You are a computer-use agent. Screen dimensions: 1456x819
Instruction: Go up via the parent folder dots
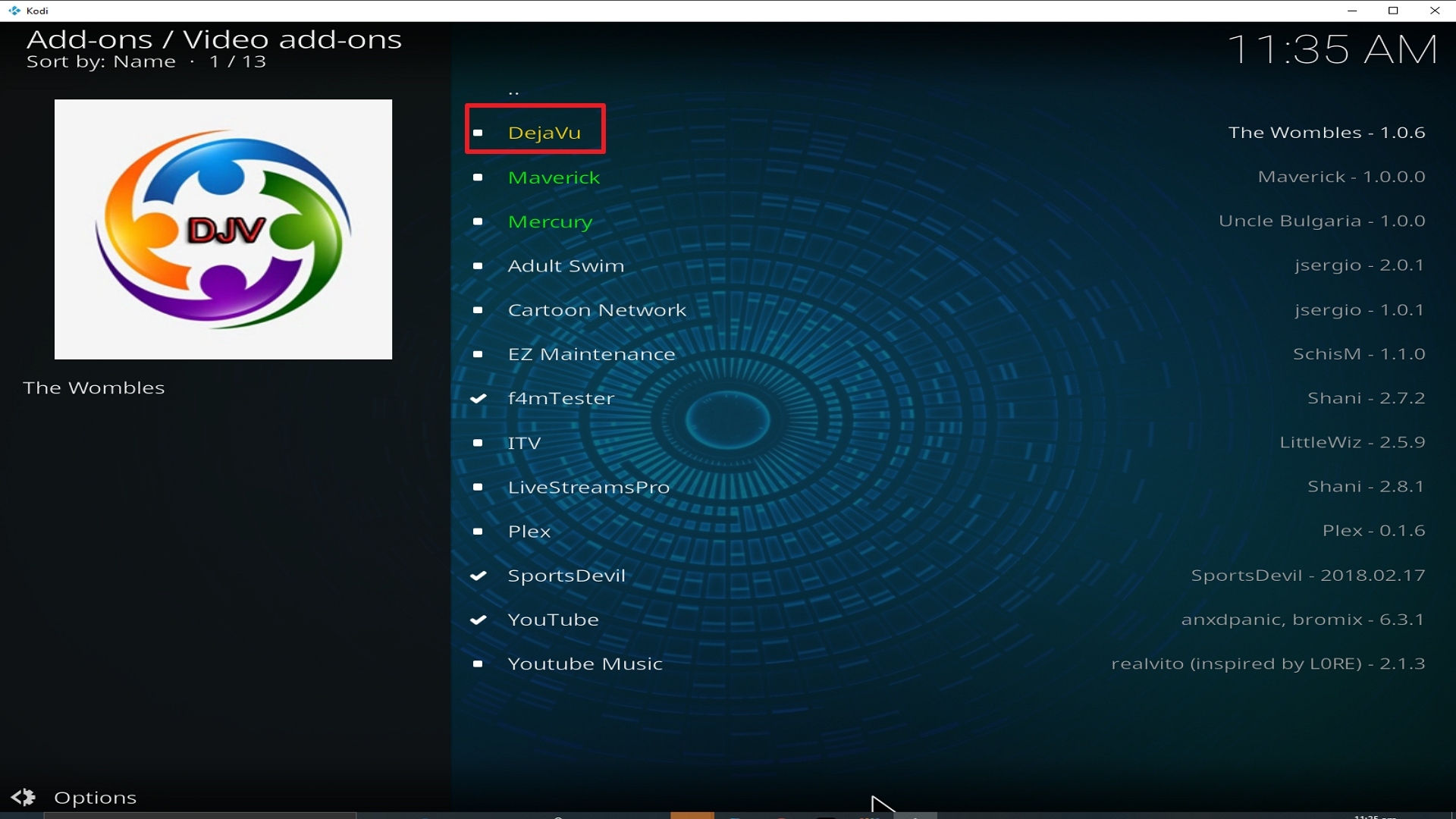click(514, 93)
